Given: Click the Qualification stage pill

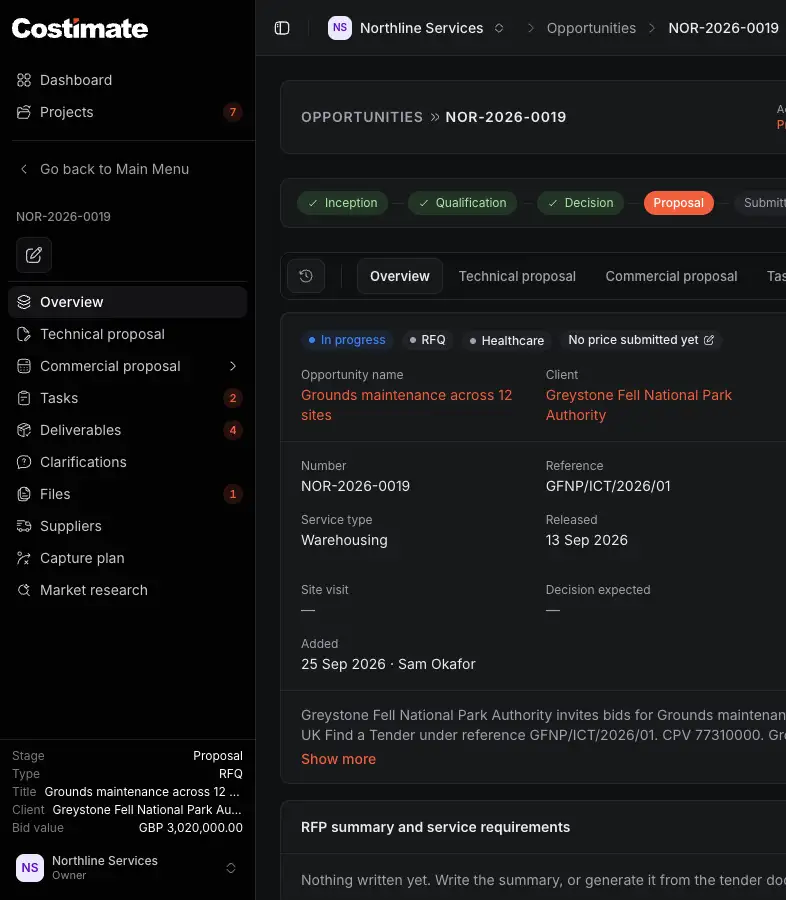Looking at the screenshot, I should pyautogui.click(x=462, y=203).
